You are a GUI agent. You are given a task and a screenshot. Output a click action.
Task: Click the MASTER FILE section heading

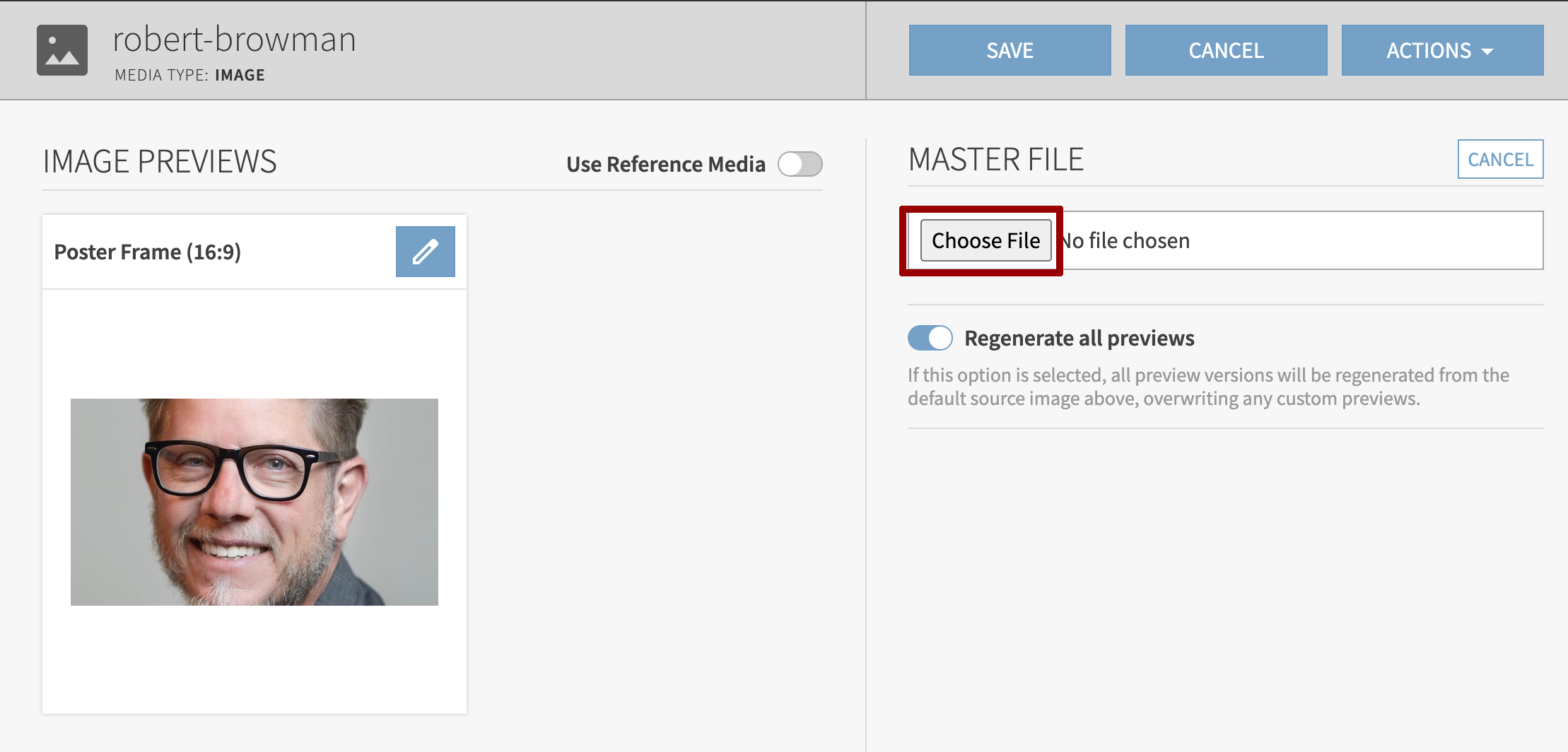pos(995,159)
